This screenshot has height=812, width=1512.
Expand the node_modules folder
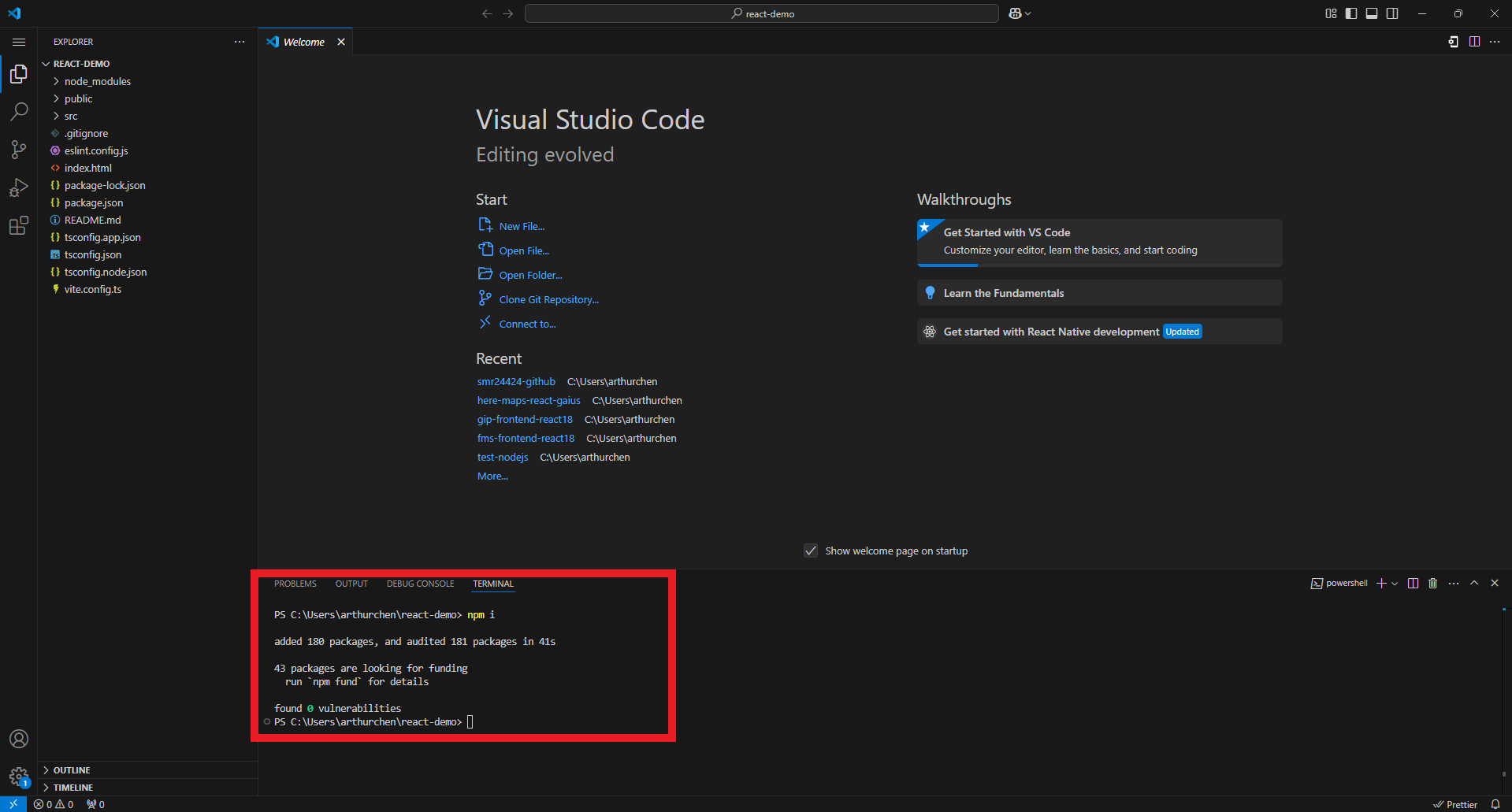(x=148, y=81)
